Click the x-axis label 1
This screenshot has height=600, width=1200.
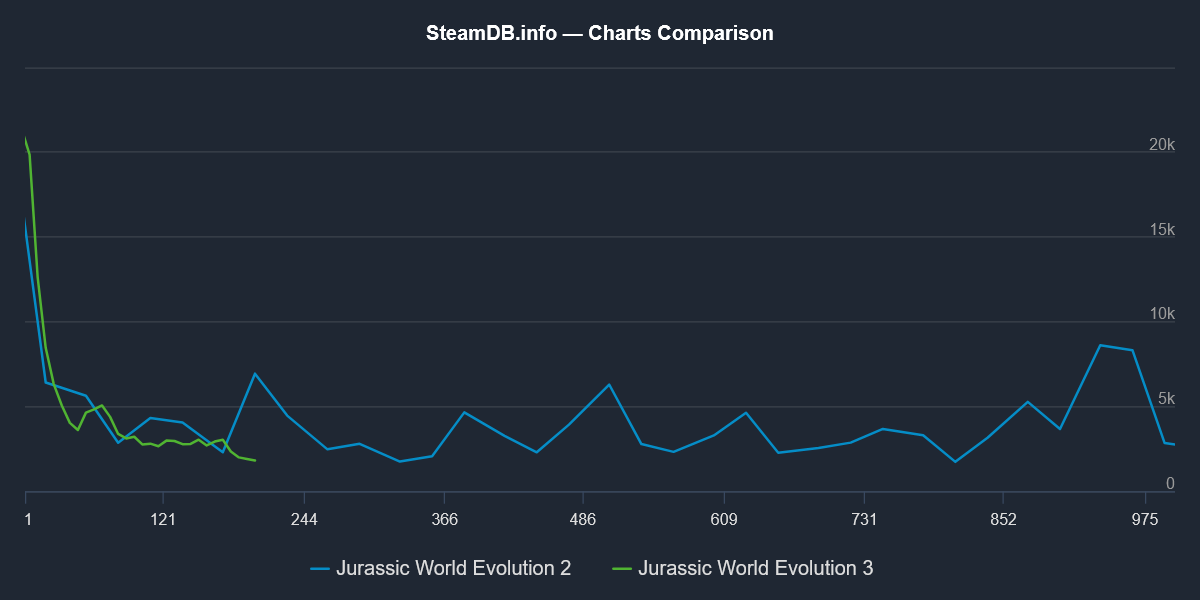(x=28, y=520)
